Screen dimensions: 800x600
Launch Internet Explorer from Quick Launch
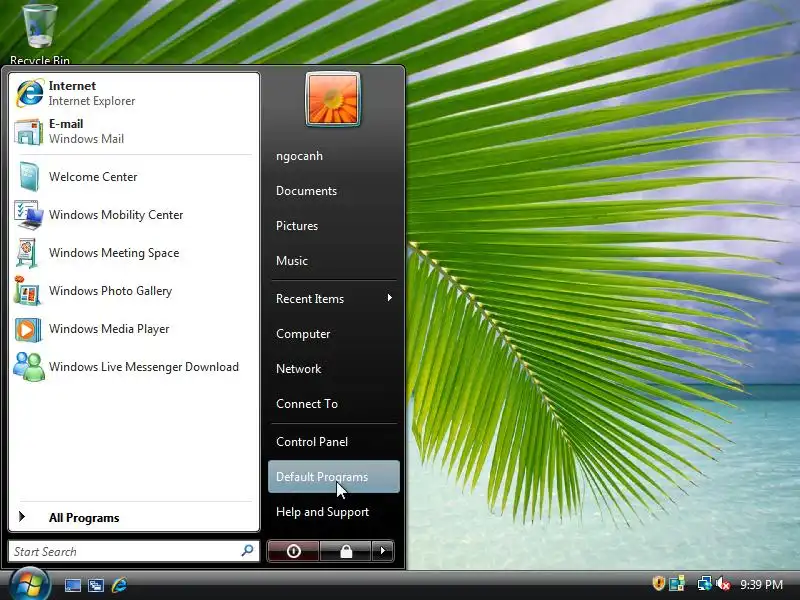click(x=119, y=585)
